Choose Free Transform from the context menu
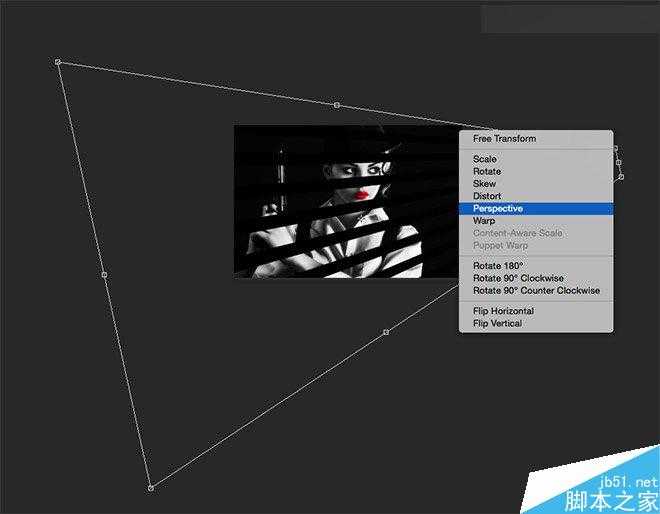 point(504,139)
